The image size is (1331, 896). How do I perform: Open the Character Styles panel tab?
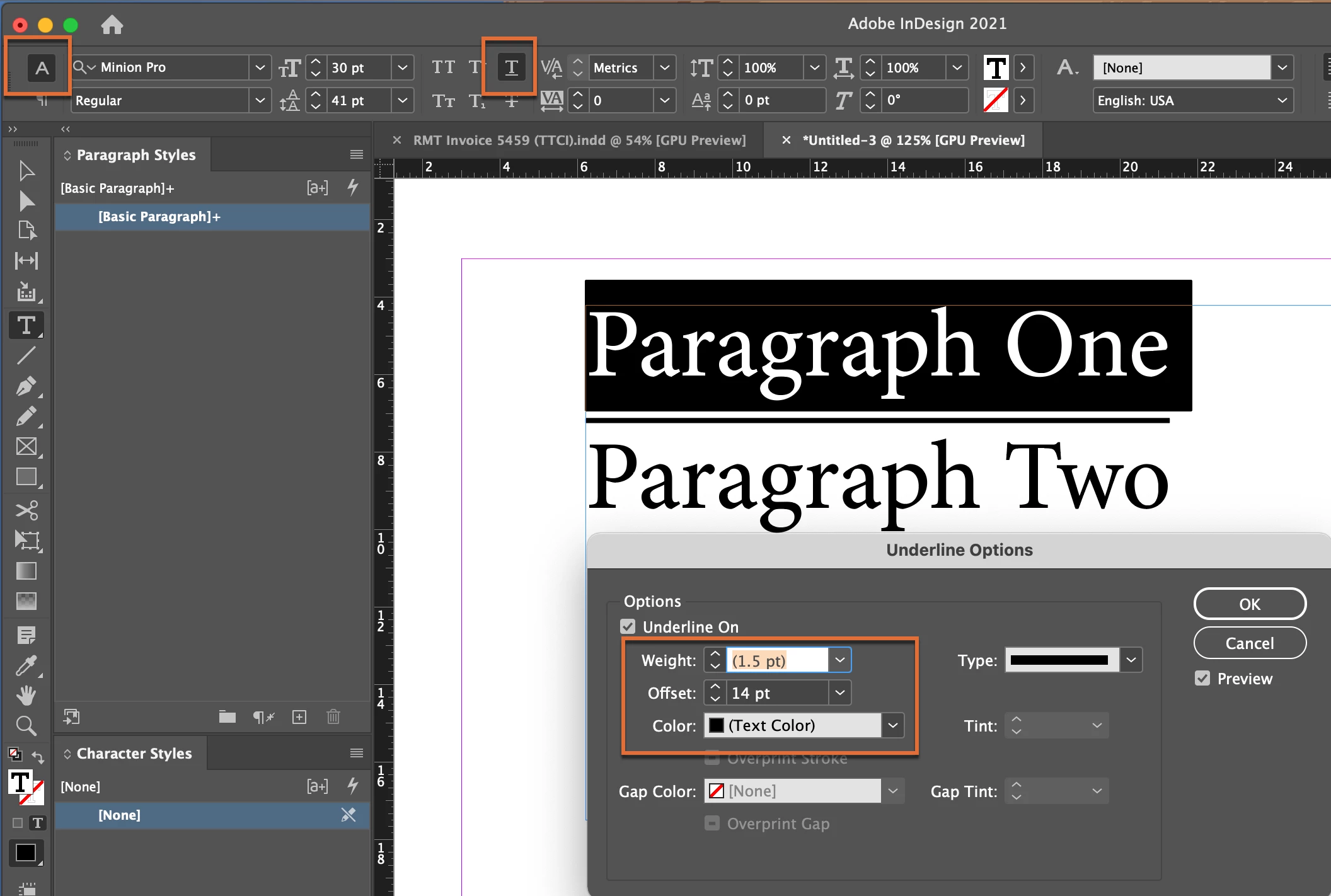(x=134, y=753)
